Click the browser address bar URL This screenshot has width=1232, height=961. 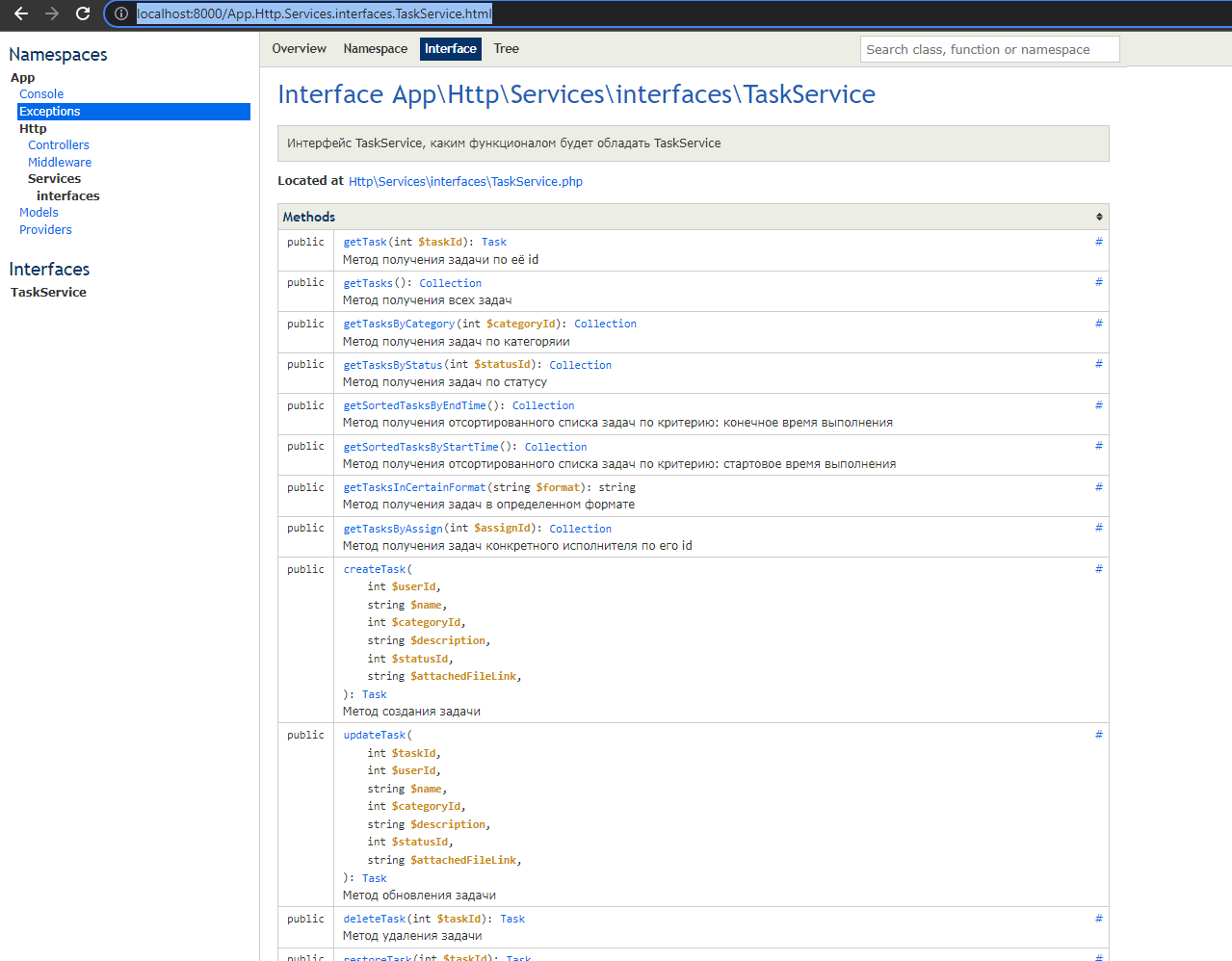316,13
